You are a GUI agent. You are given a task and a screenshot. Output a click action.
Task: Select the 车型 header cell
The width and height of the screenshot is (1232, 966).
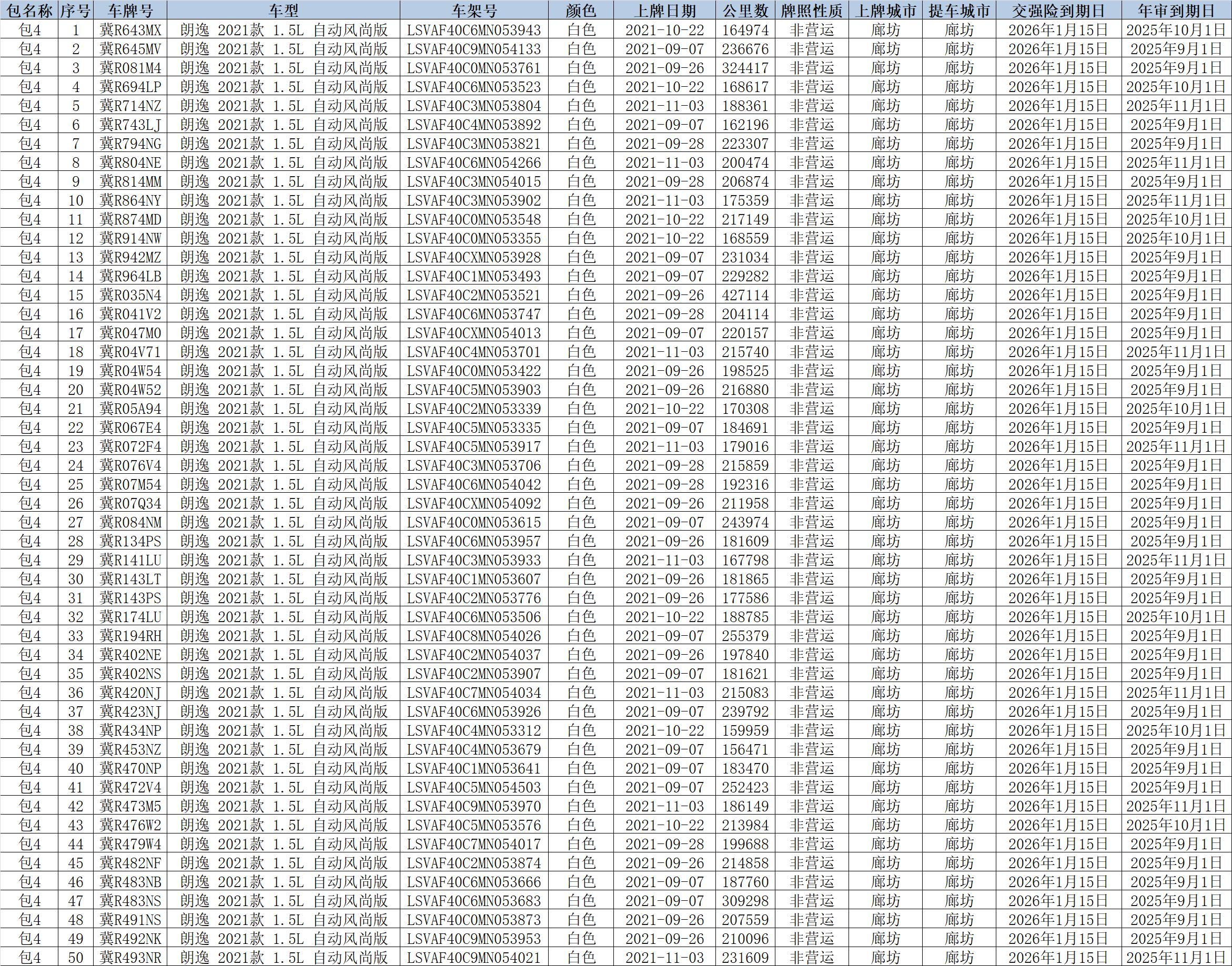coord(284,10)
